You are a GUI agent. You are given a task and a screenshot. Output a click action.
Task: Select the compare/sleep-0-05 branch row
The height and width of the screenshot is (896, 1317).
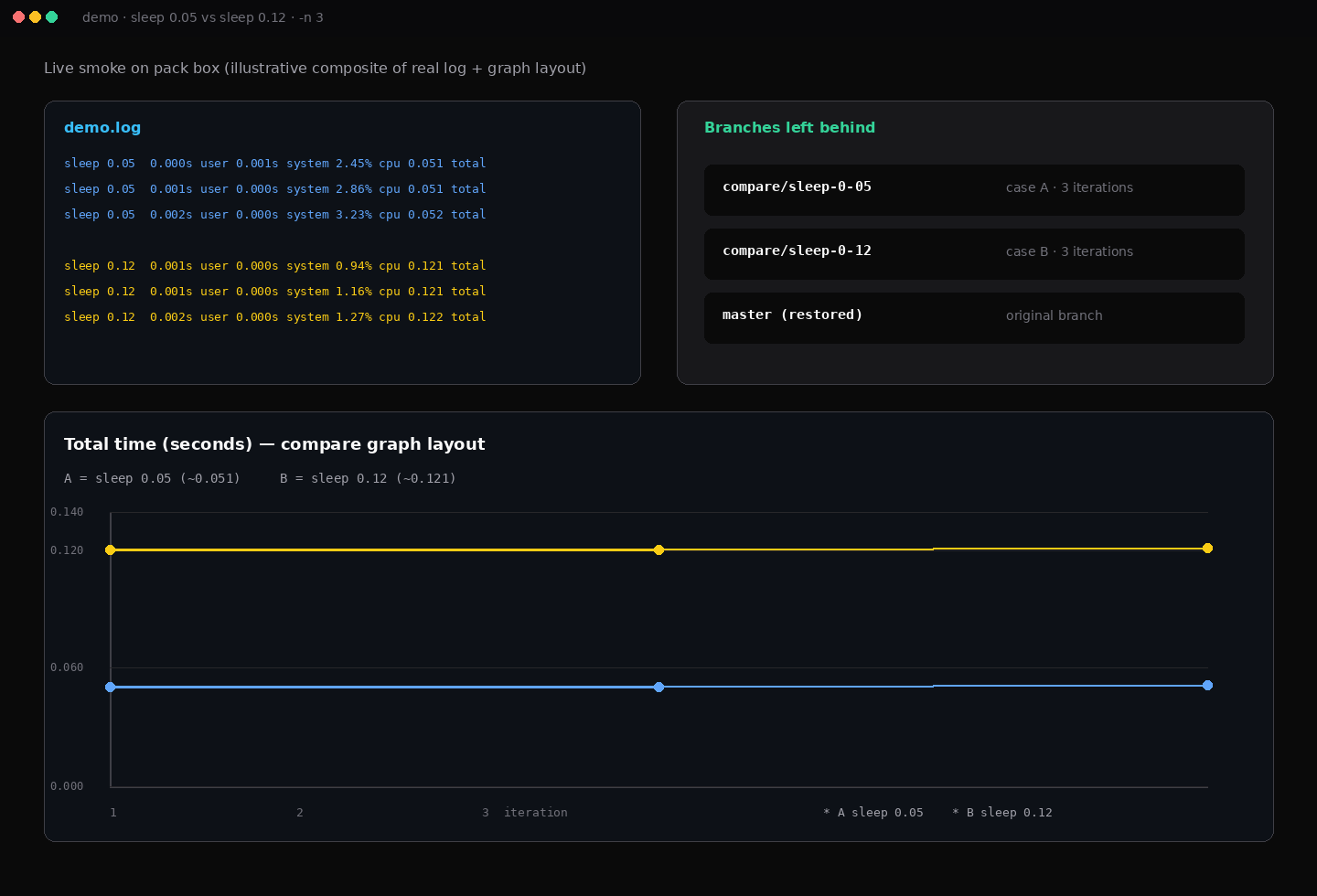[974, 190]
